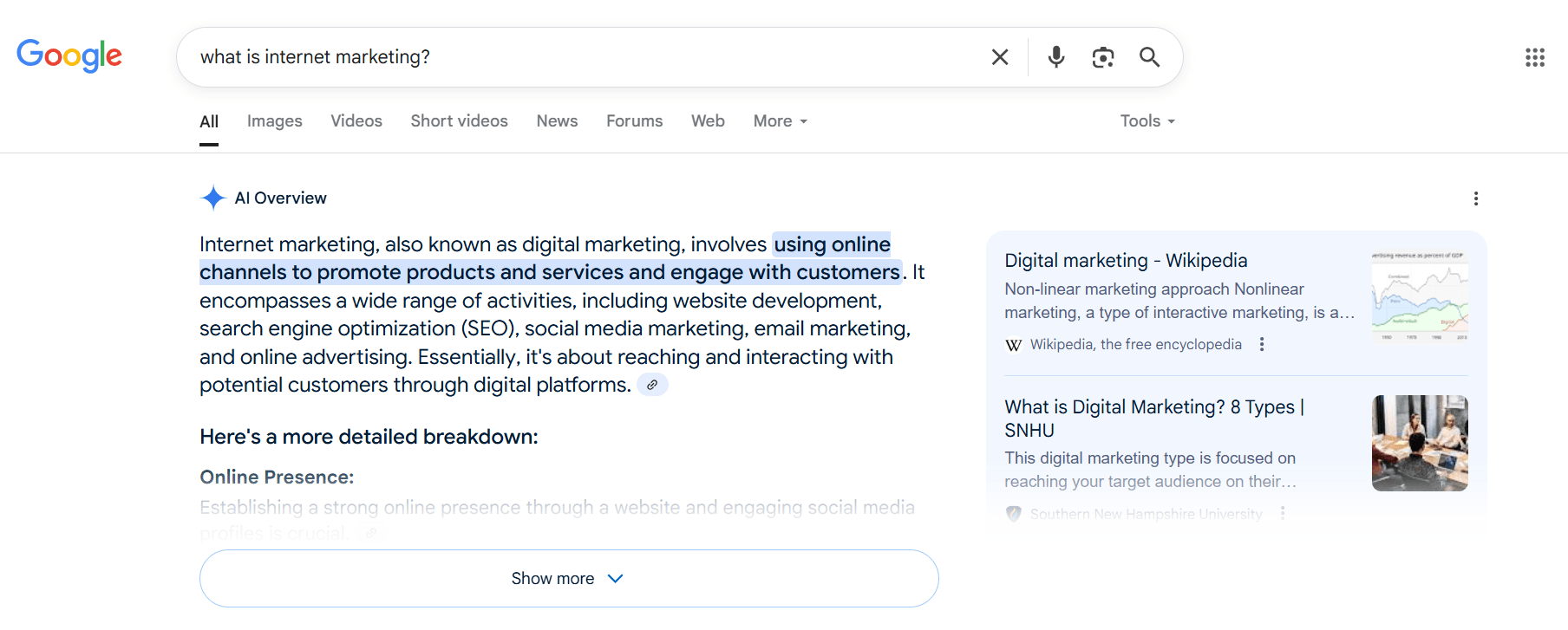Go to the News tab
The height and width of the screenshot is (630, 1568).
(557, 121)
